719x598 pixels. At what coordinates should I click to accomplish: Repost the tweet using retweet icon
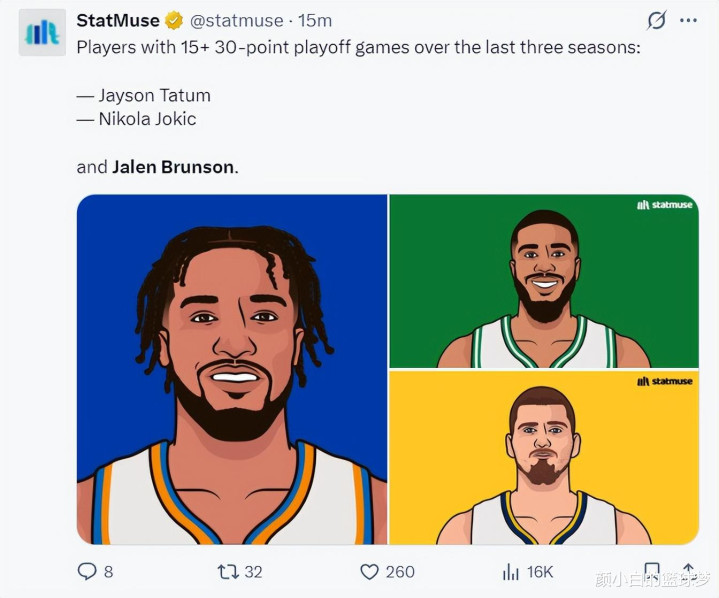(x=227, y=571)
